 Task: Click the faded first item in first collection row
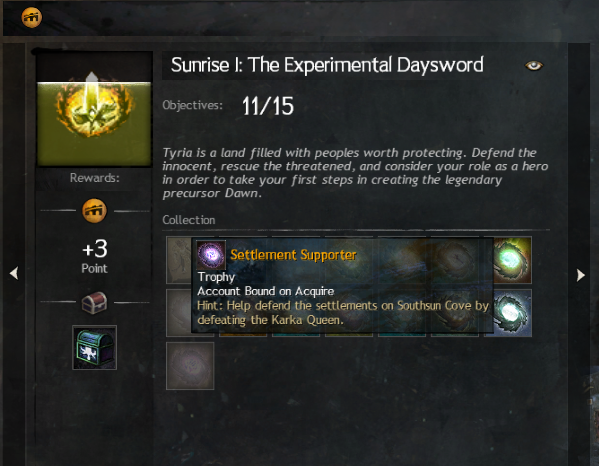tap(179, 260)
